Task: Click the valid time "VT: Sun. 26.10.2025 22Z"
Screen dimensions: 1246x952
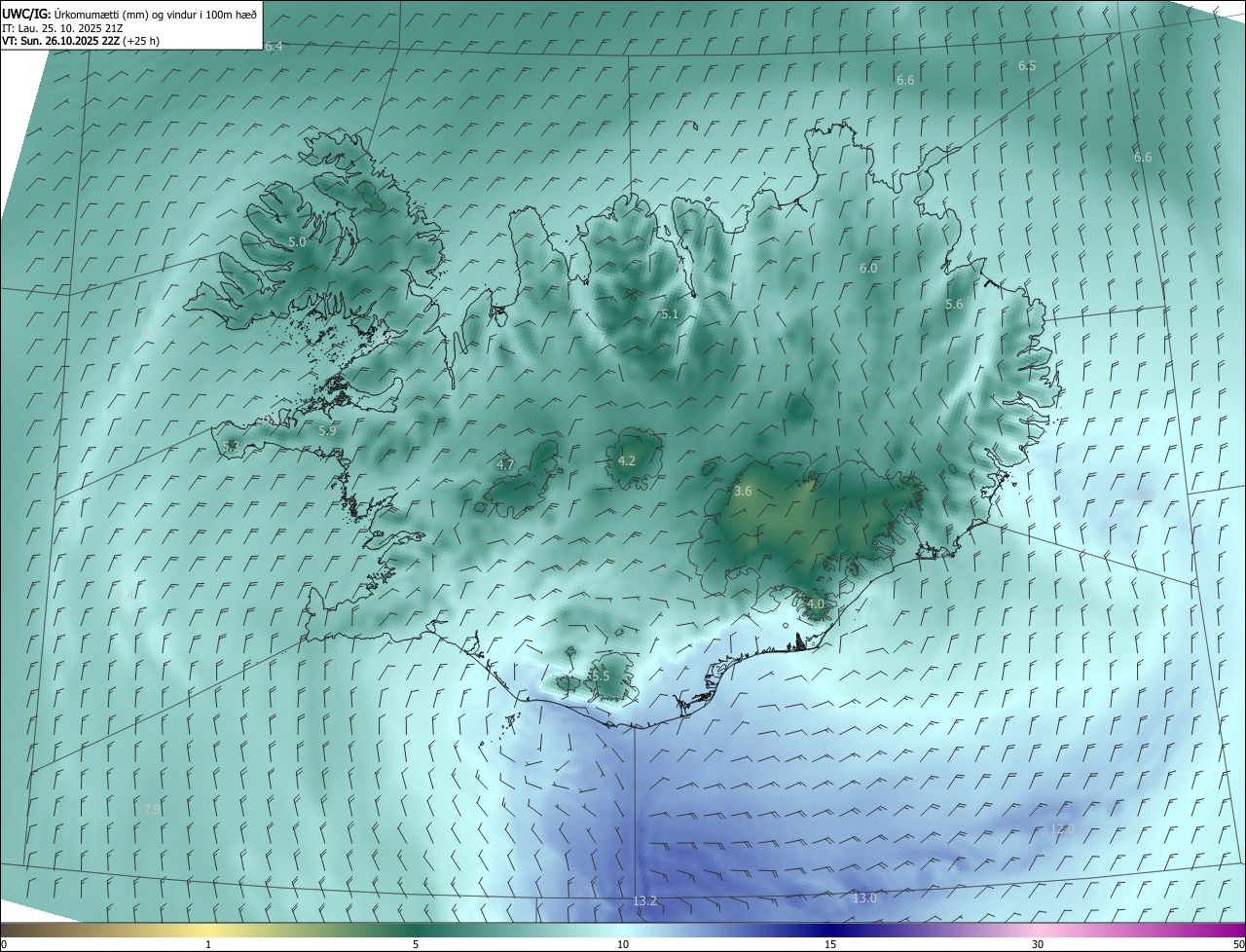Action: click(x=61, y=41)
